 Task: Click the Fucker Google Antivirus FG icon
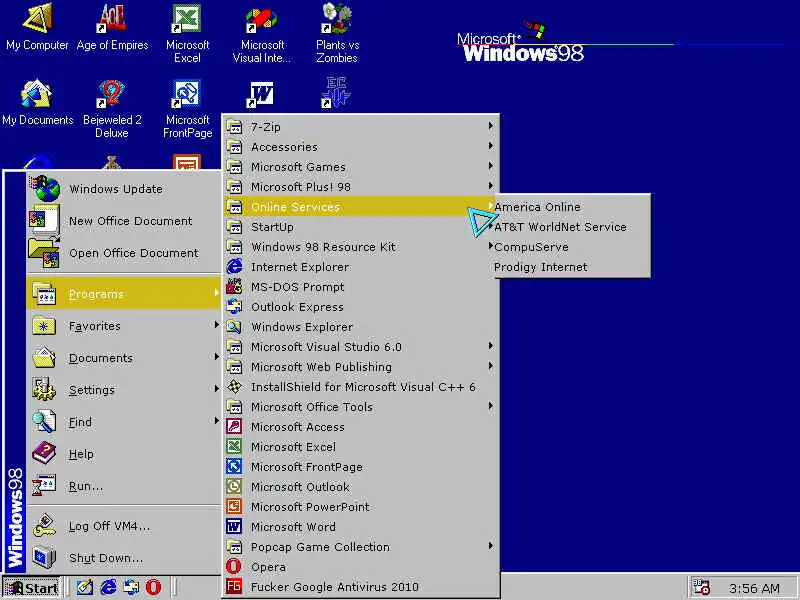(x=234, y=586)
